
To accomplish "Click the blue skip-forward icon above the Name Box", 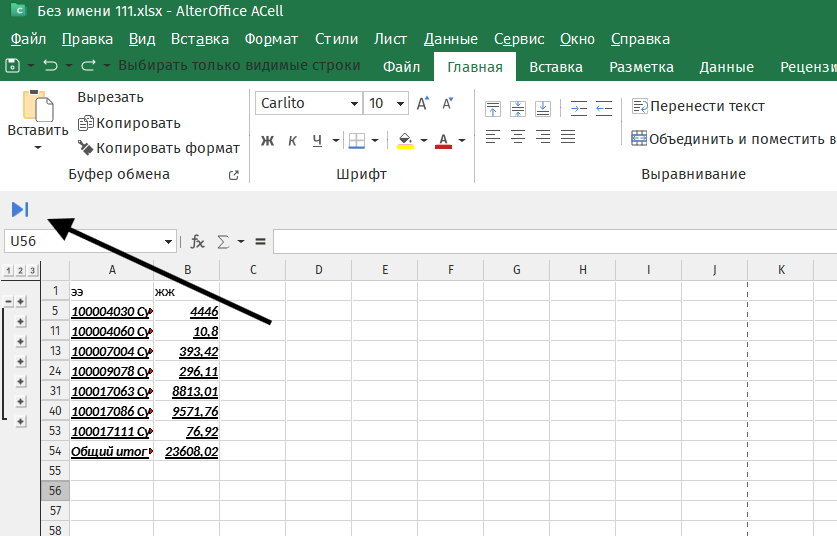I will click(20, 209).
